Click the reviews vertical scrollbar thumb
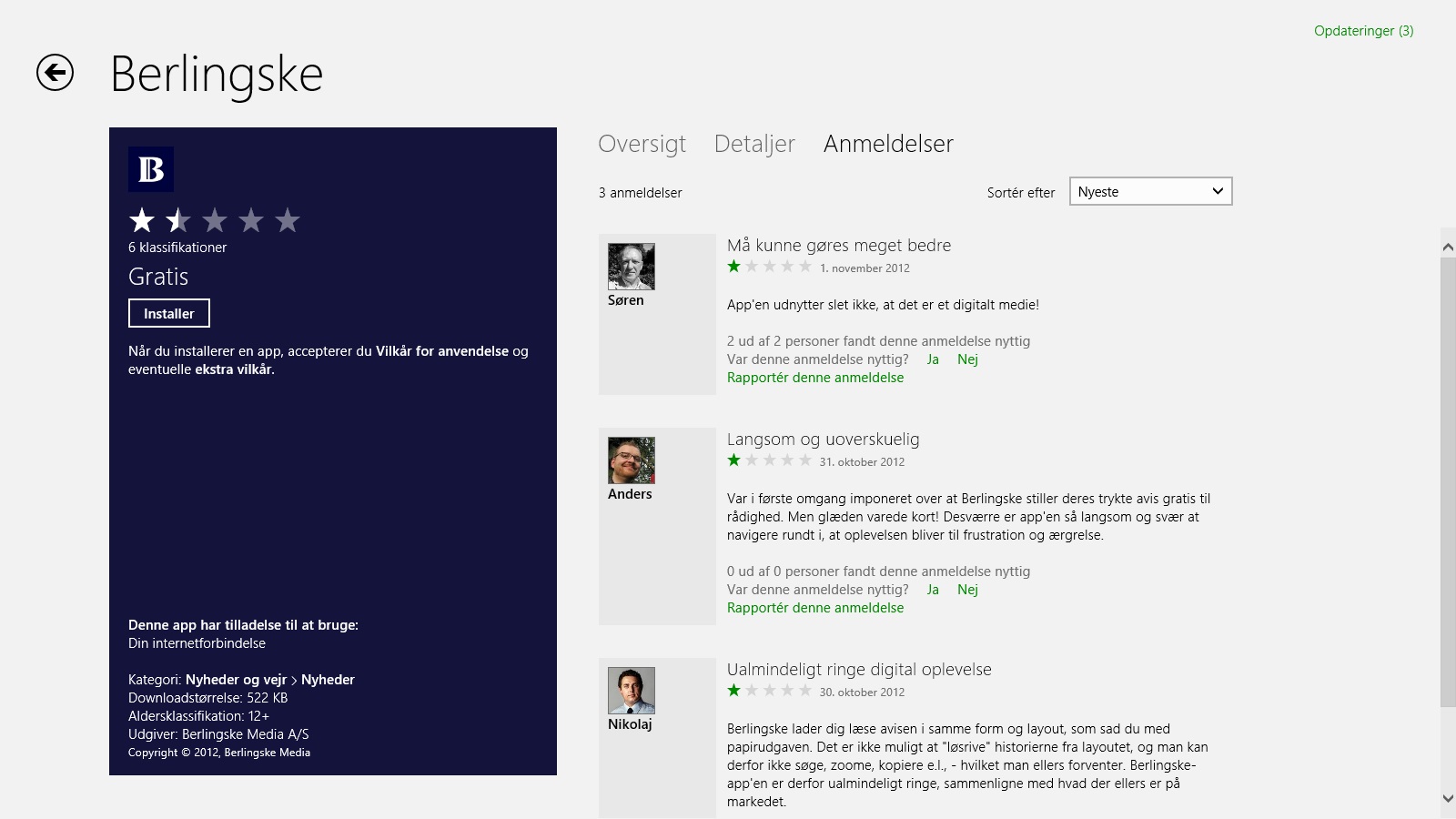 point(1448,482)
